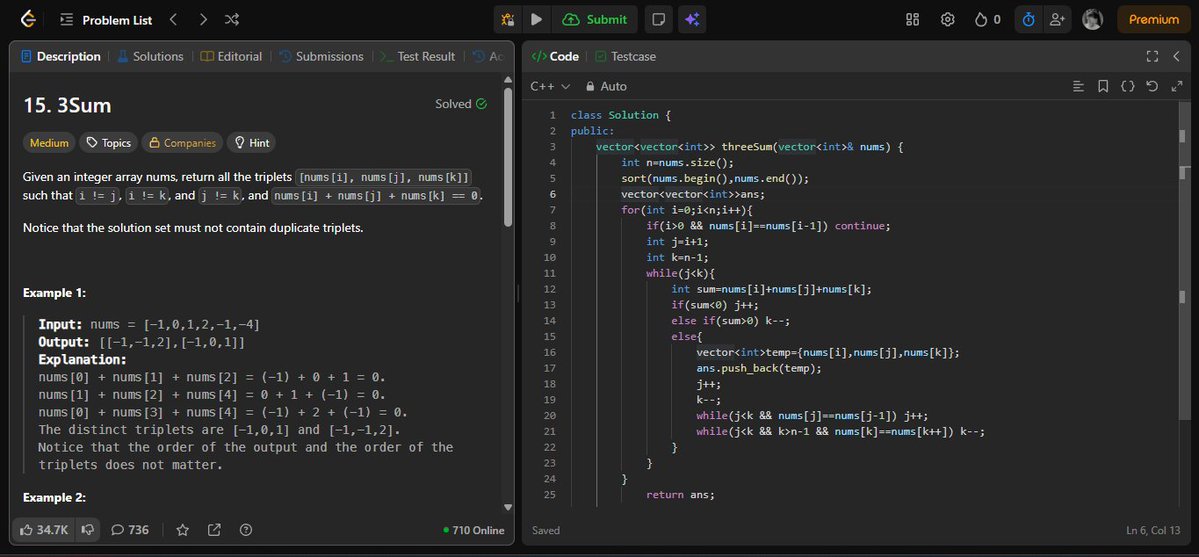The width and height of the screenshot is (1199, 557).
Task: Open settings gear icon
Action: (x=947, y=20)
